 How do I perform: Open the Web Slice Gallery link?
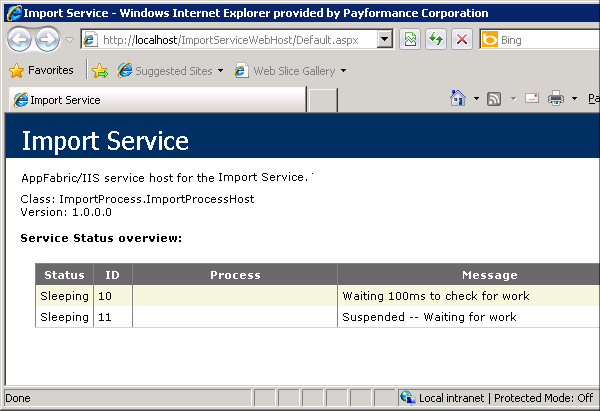pos(290,71)
